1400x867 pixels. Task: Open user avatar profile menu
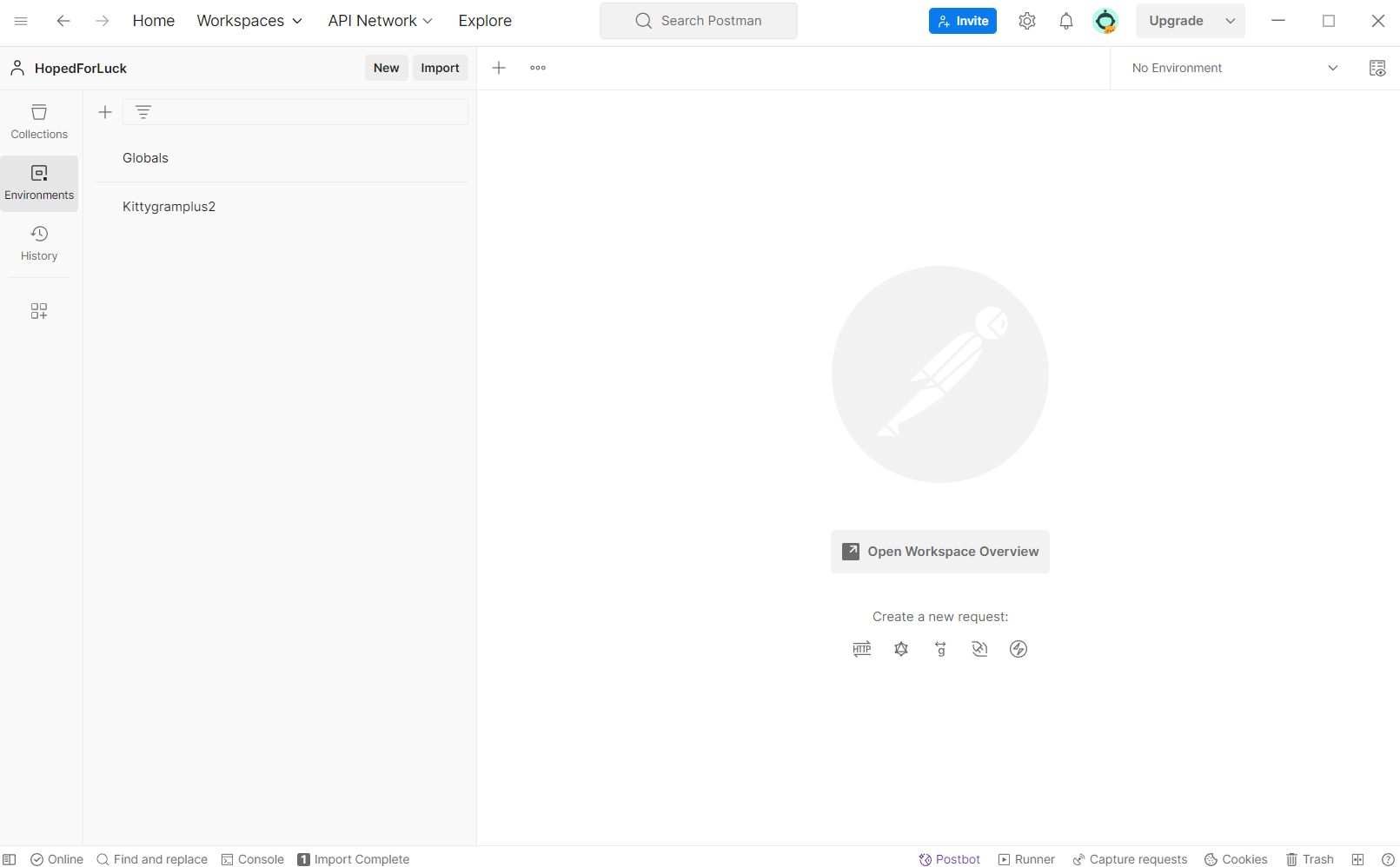point(1105,21)
